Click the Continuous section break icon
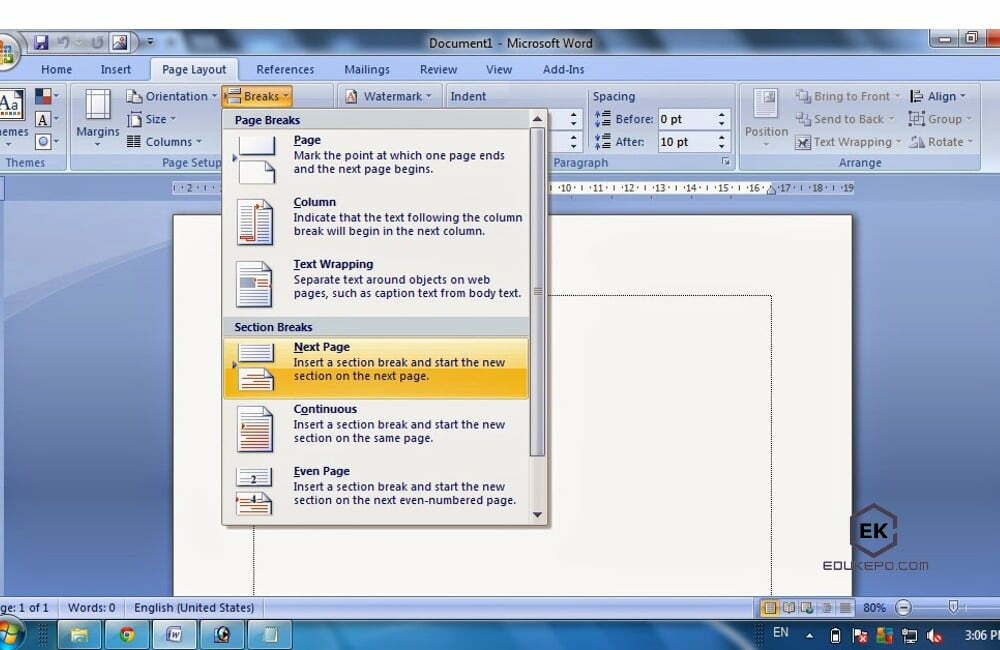The height and width of the screenshot is (650, 1000). [x=254, y=429]
